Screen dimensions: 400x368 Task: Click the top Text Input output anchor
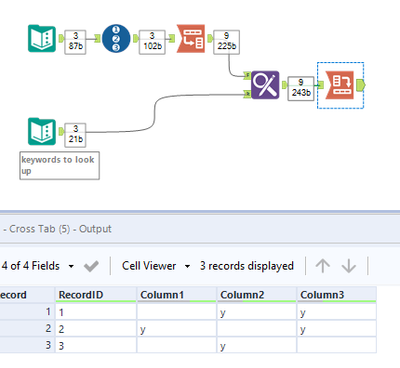(x=61, y=38)
